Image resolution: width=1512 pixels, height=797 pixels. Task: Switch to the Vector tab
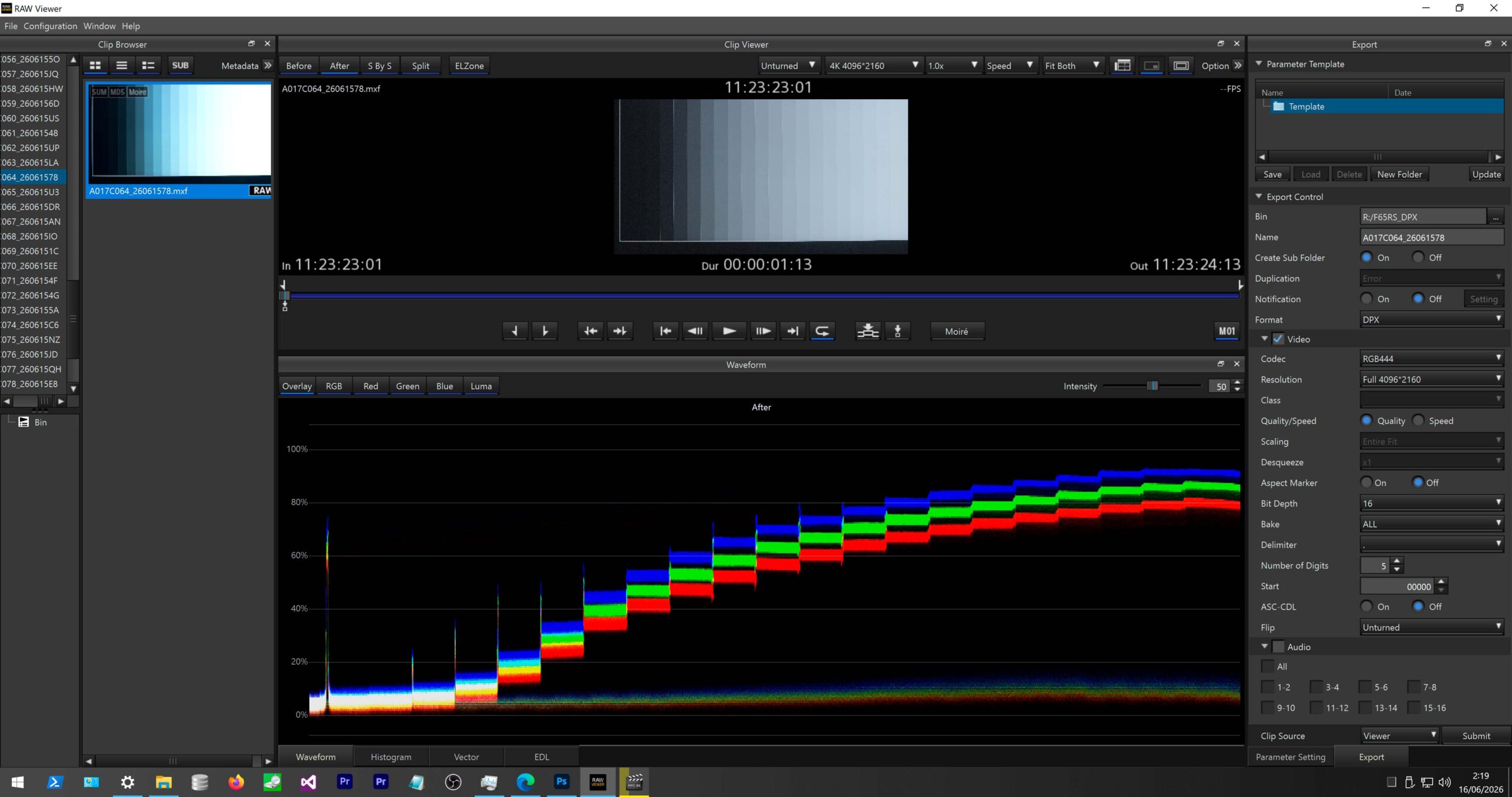tap(466, 756)
